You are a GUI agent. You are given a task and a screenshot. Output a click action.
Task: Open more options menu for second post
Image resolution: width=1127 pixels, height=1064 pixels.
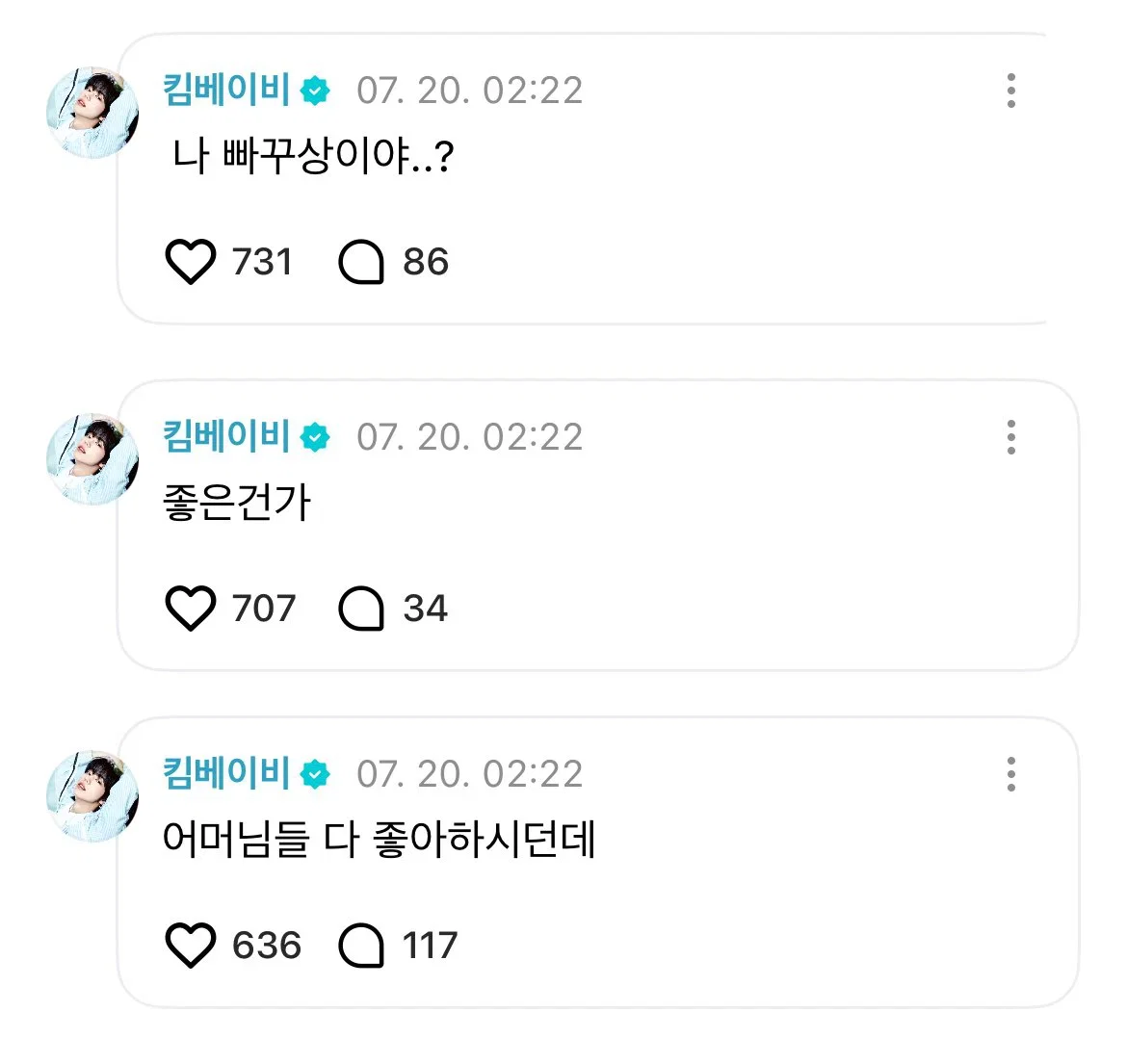[x=1011, y=437]
